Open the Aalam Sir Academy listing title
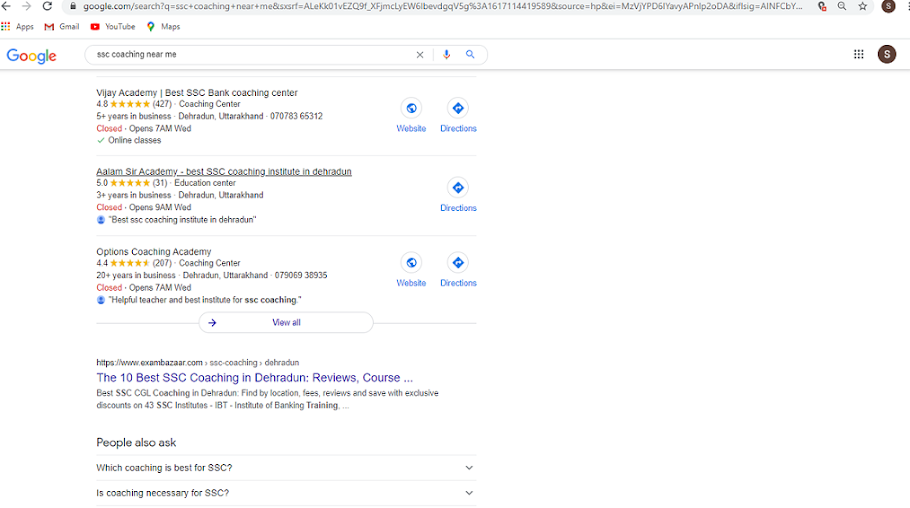Screen dimensions: 910x508 point(224,172)
